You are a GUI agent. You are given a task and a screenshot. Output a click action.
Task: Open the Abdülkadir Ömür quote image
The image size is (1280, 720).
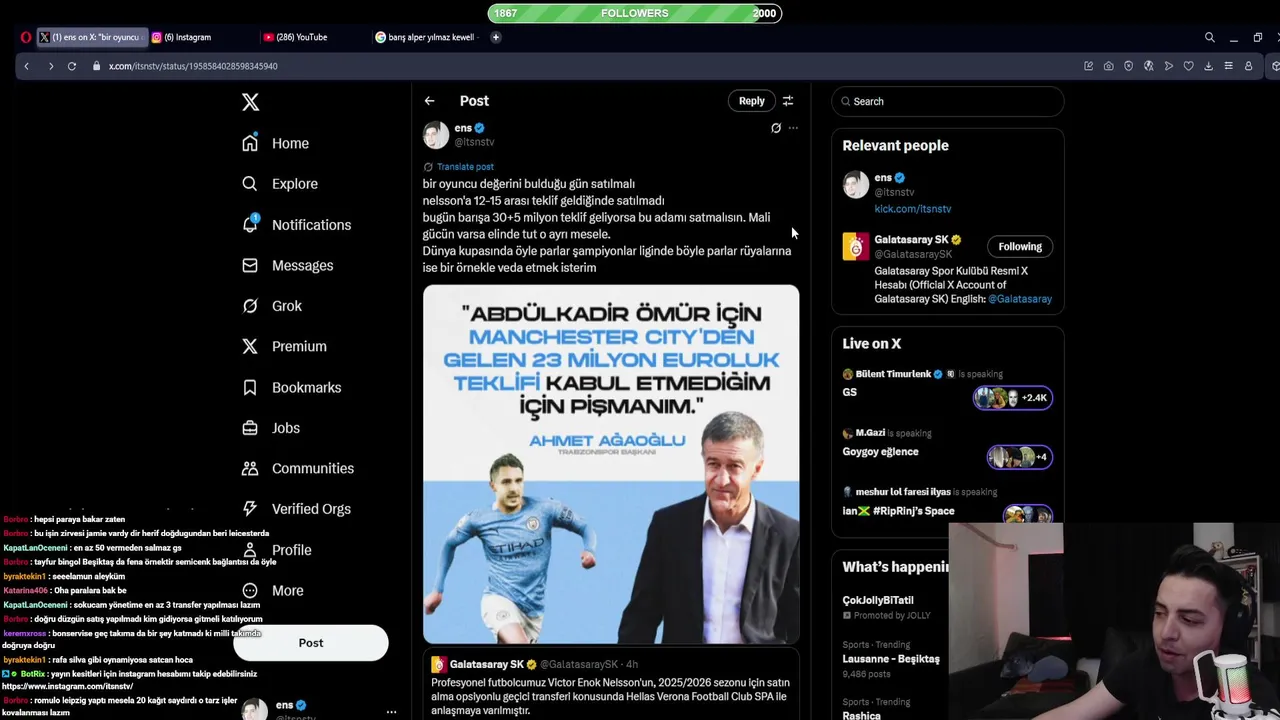pyautogui.click(x=611, y=464)
